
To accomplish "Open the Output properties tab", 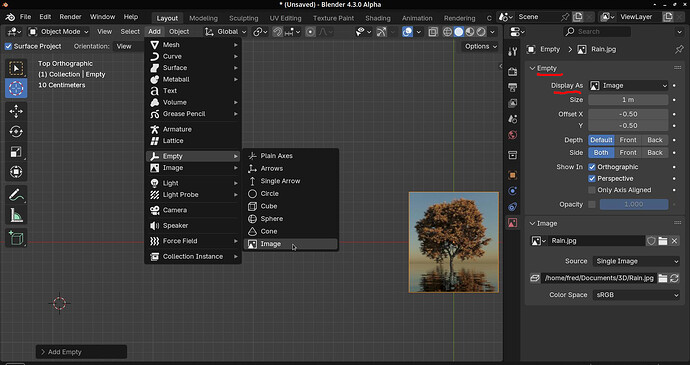I will (512, 87).
